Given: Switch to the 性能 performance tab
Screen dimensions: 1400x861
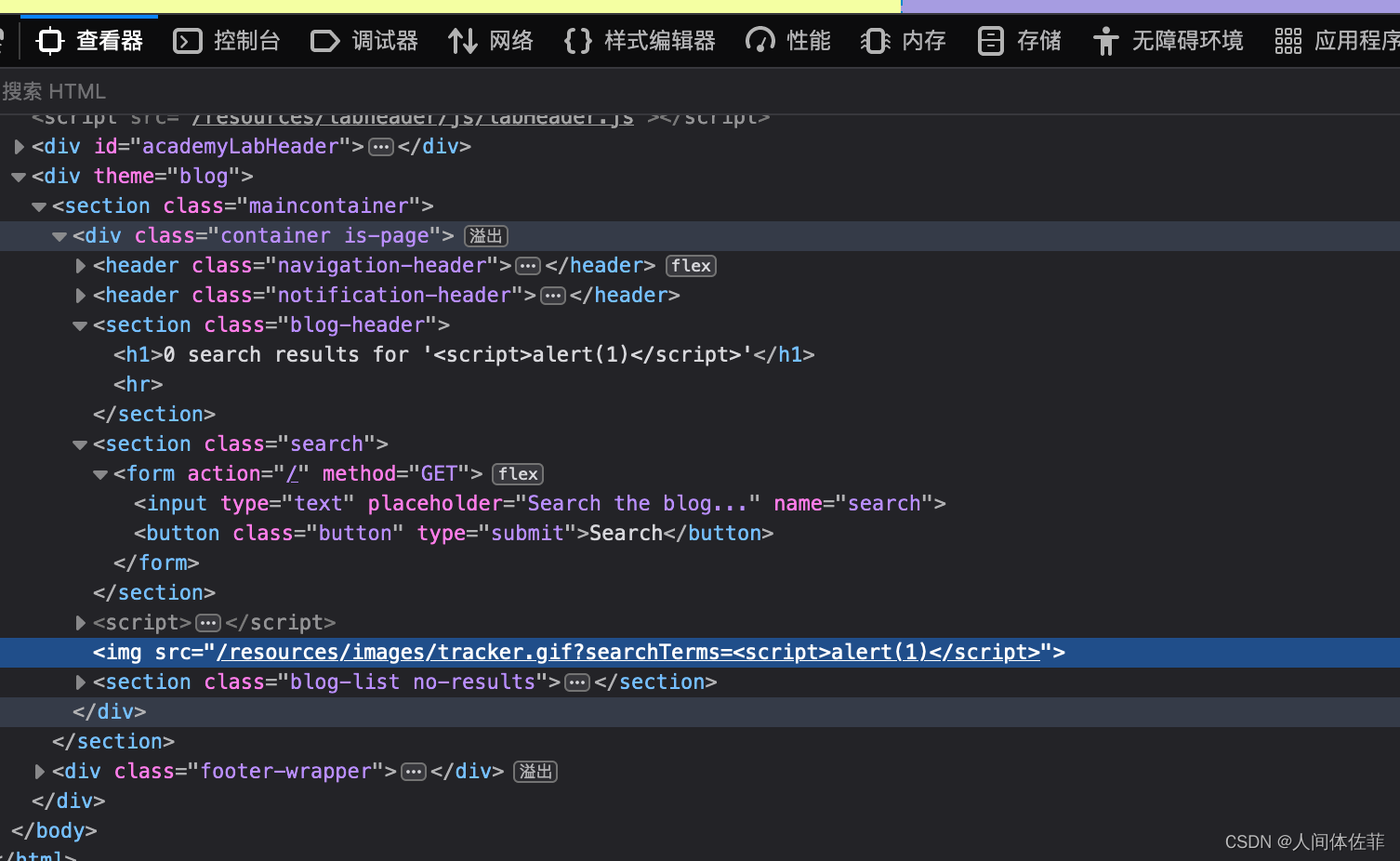Looking at the screenshot, I should coord(788,41).
